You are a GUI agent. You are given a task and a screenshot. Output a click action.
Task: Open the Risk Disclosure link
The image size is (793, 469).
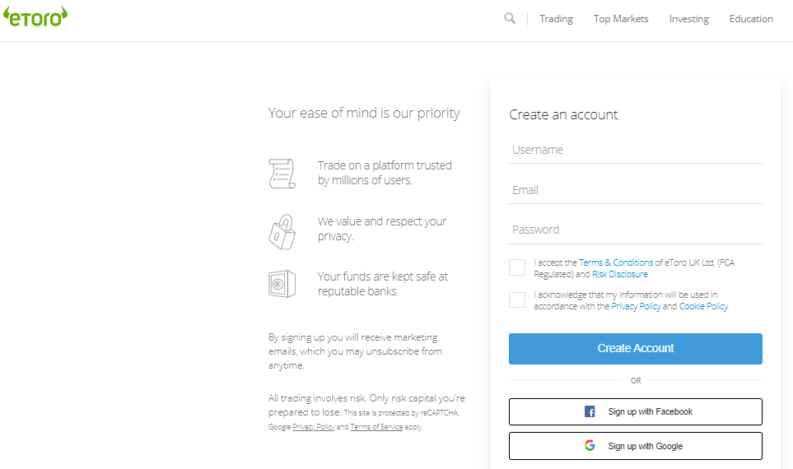pyautogui.click(x=620, y=274)
